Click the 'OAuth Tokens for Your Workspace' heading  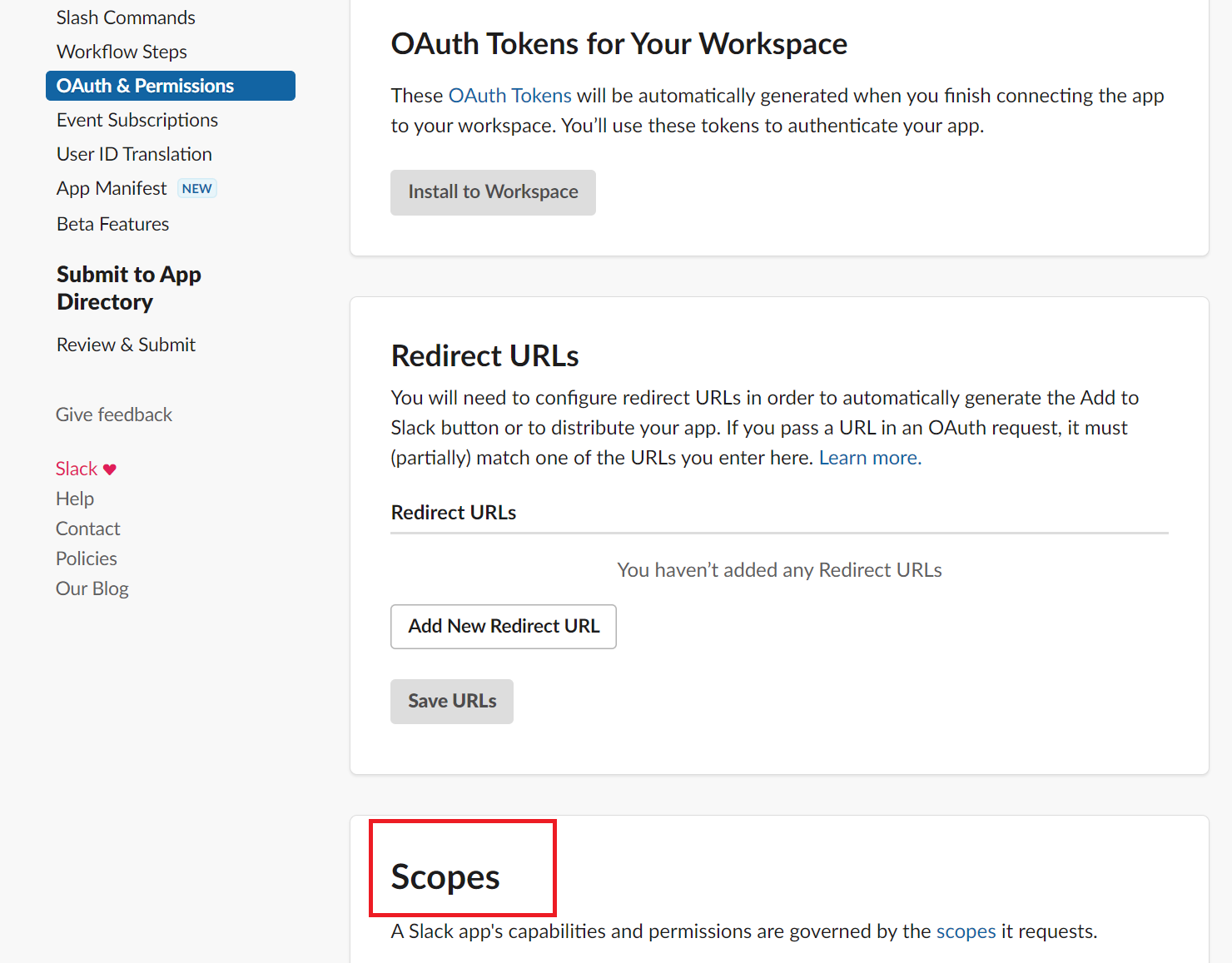[x=619, y=44]
